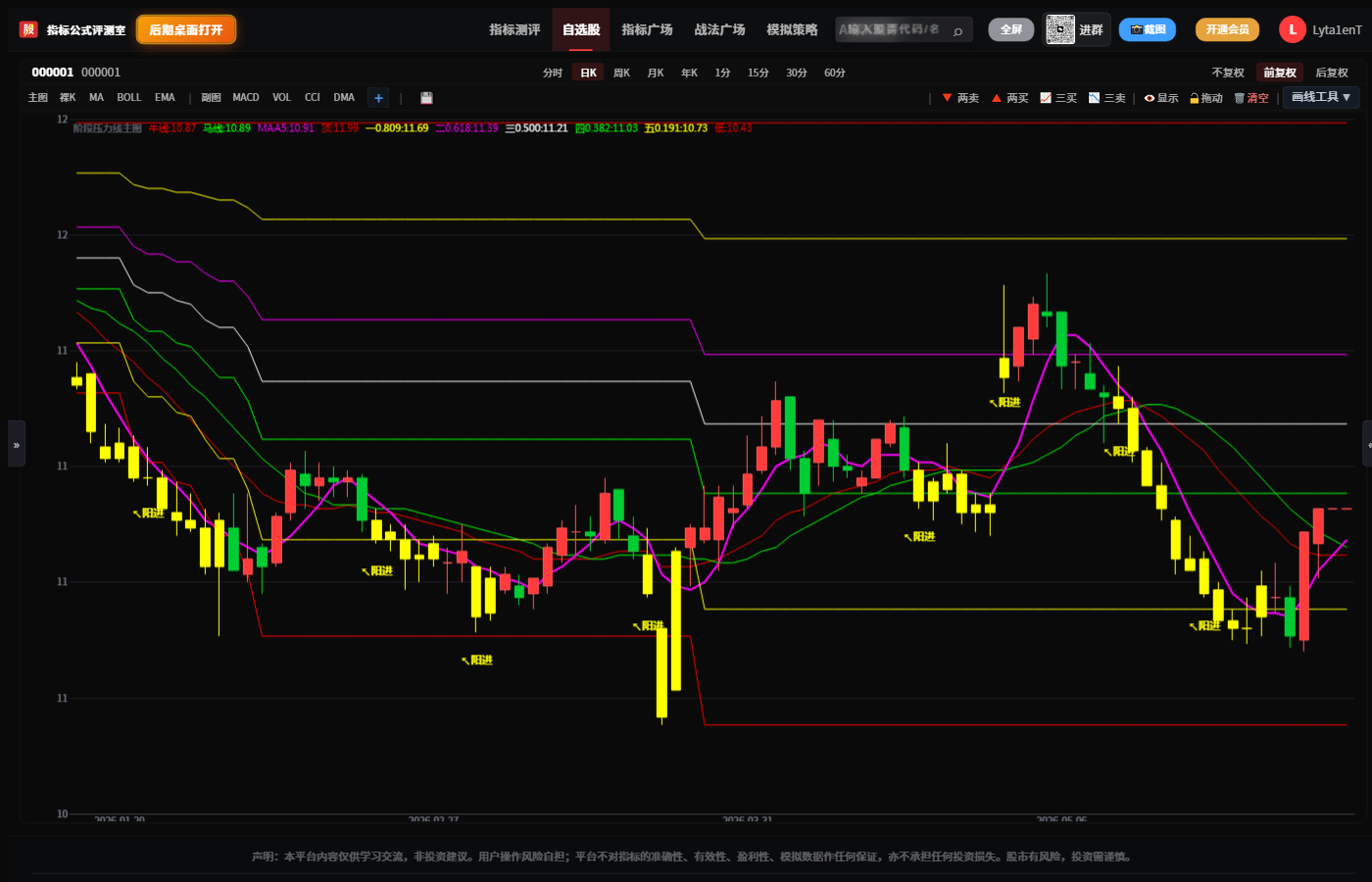Viewport: 1372px width, 882px height.
Task: Click the floppy disk save icon
Action: [426, 98]
